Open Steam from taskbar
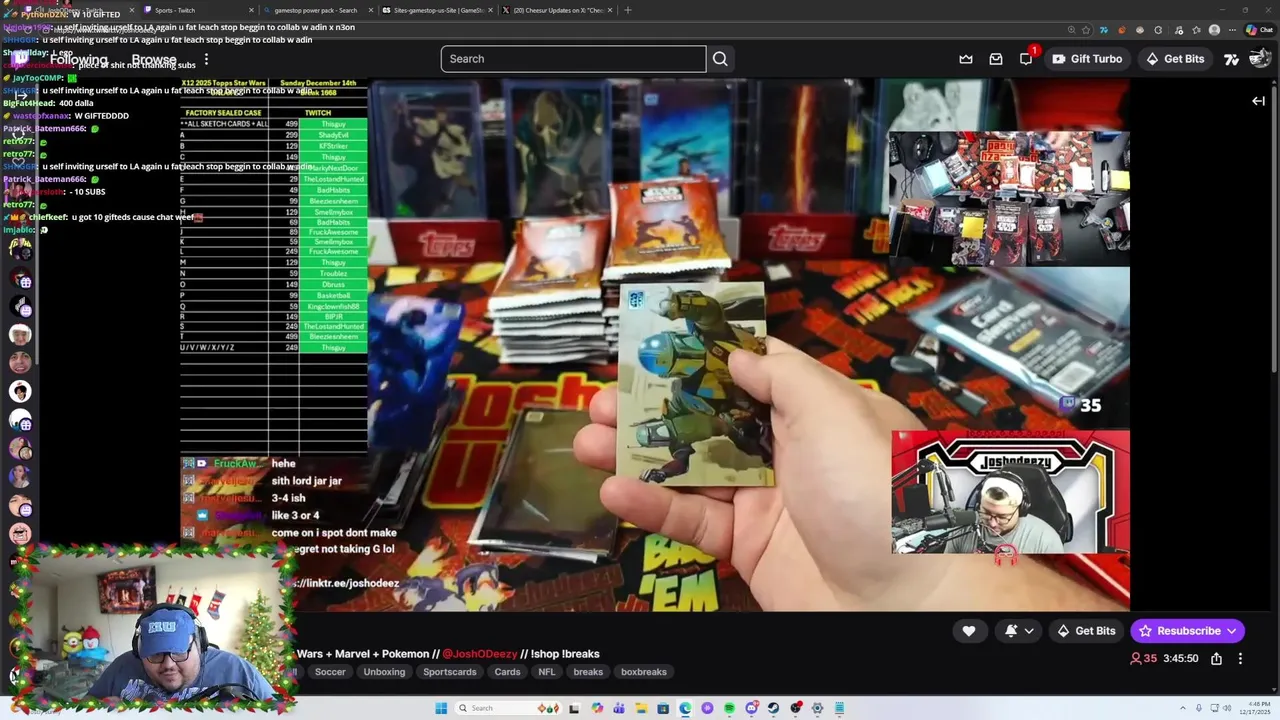The height and width of the screenshot is (720, 1280). coord(773,708)
